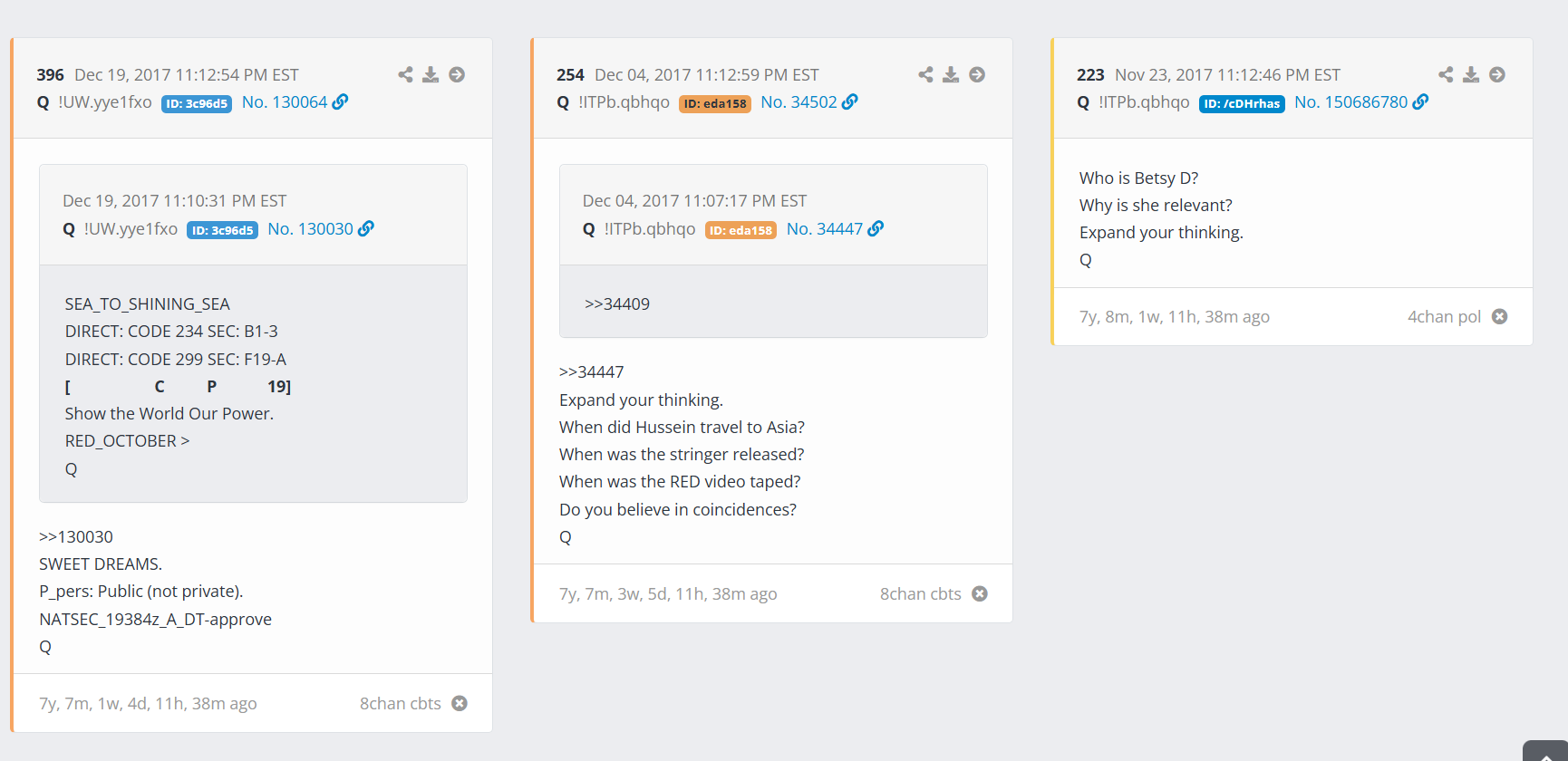The width and height of the screenshot is (1568, 761).
Task: Select post number 396
Action: [x=50, y=75]
